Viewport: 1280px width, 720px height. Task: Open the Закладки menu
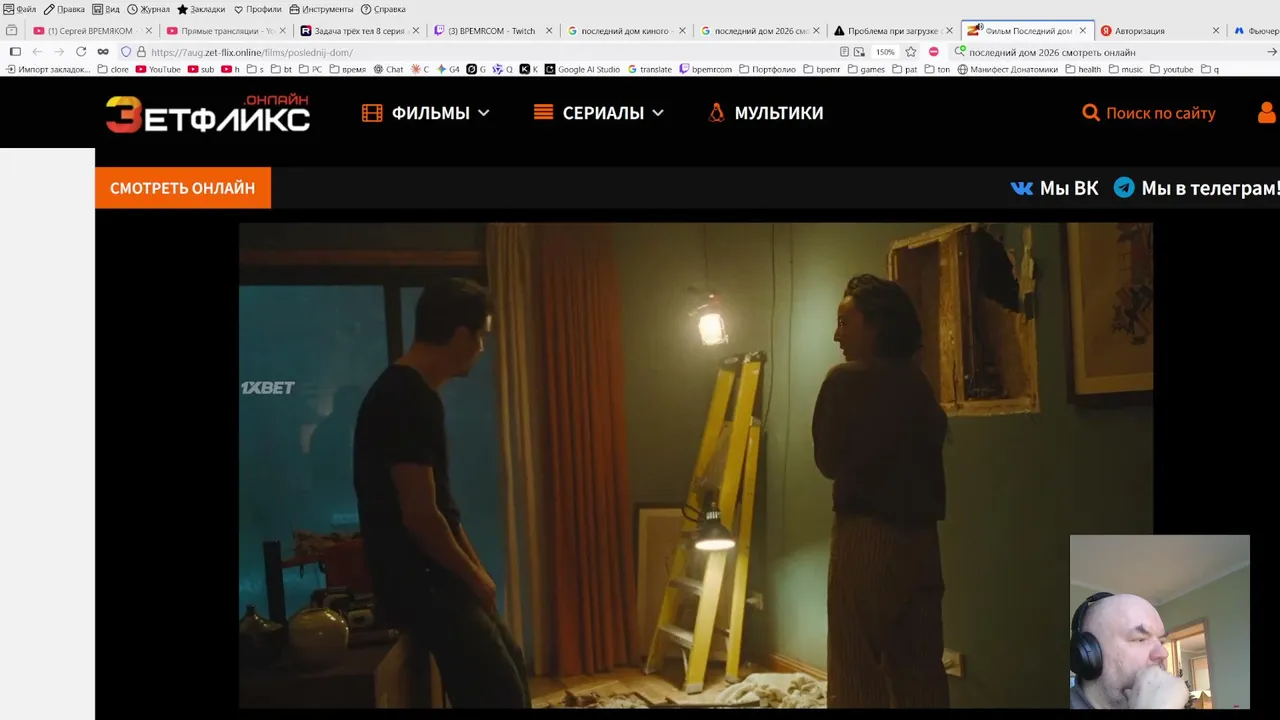tap(201, 9)
